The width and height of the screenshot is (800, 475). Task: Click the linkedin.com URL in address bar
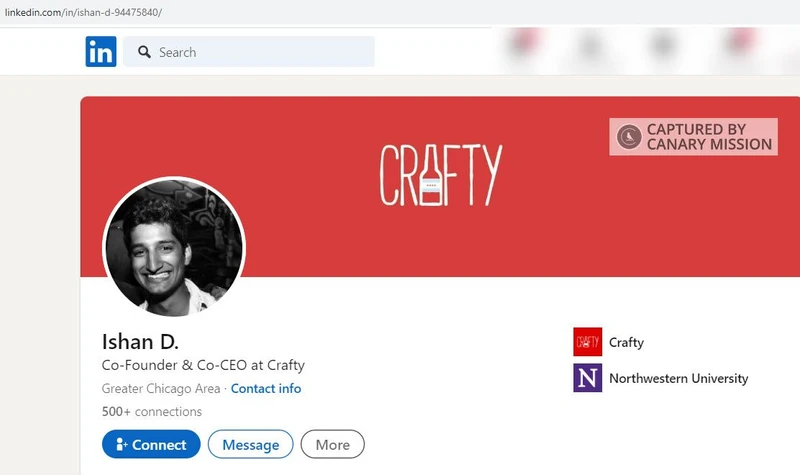pos(83,12)
